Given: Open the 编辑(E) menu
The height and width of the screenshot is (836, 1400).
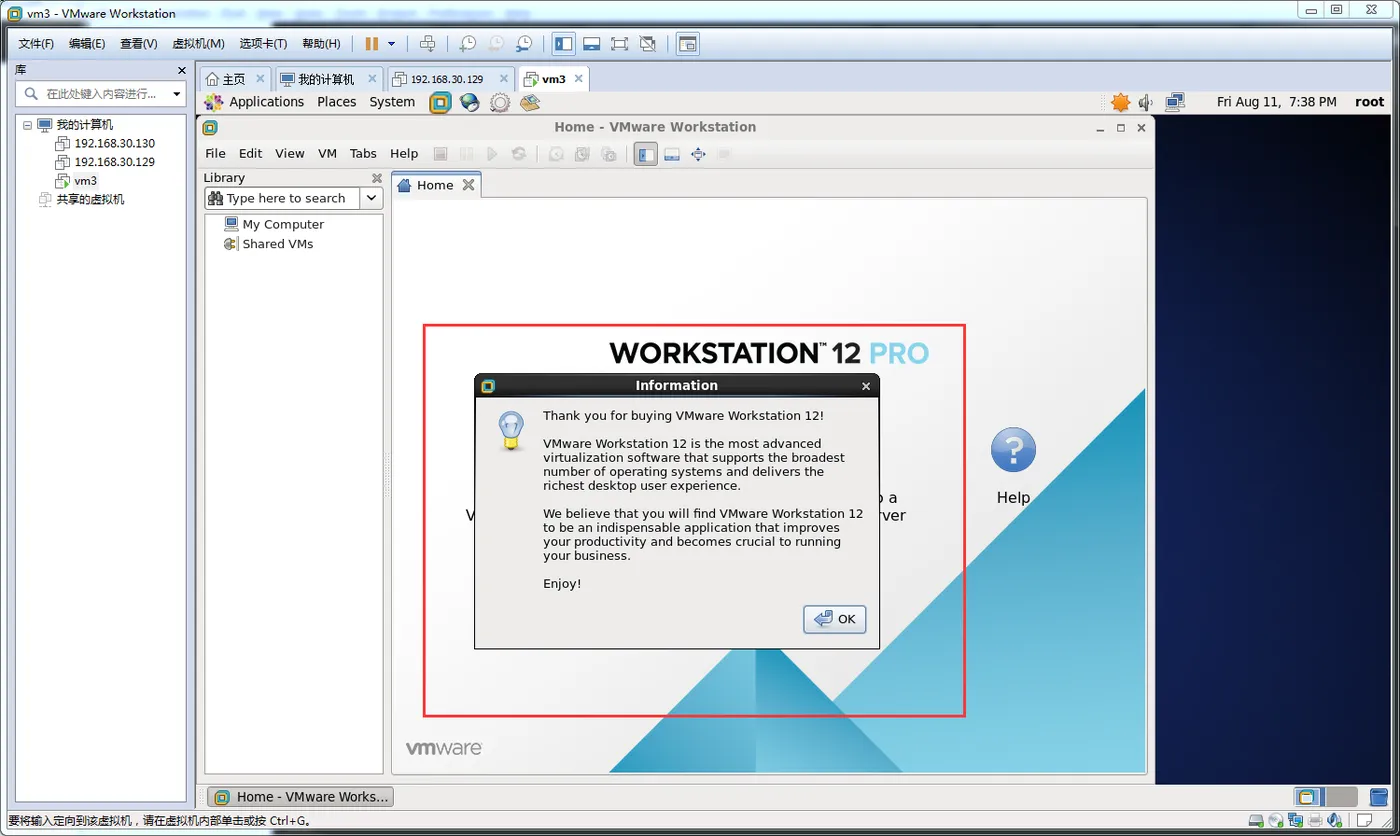Looking at the screenshot, I should tap(87, 44).
